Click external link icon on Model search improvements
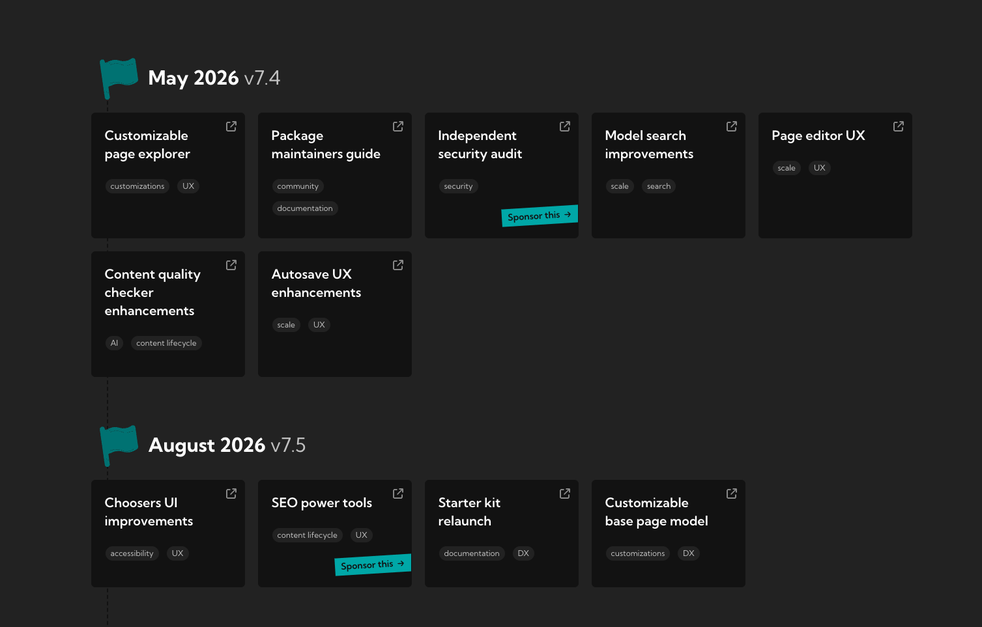The width and height of the screenshot is (982, 627). 732,126
